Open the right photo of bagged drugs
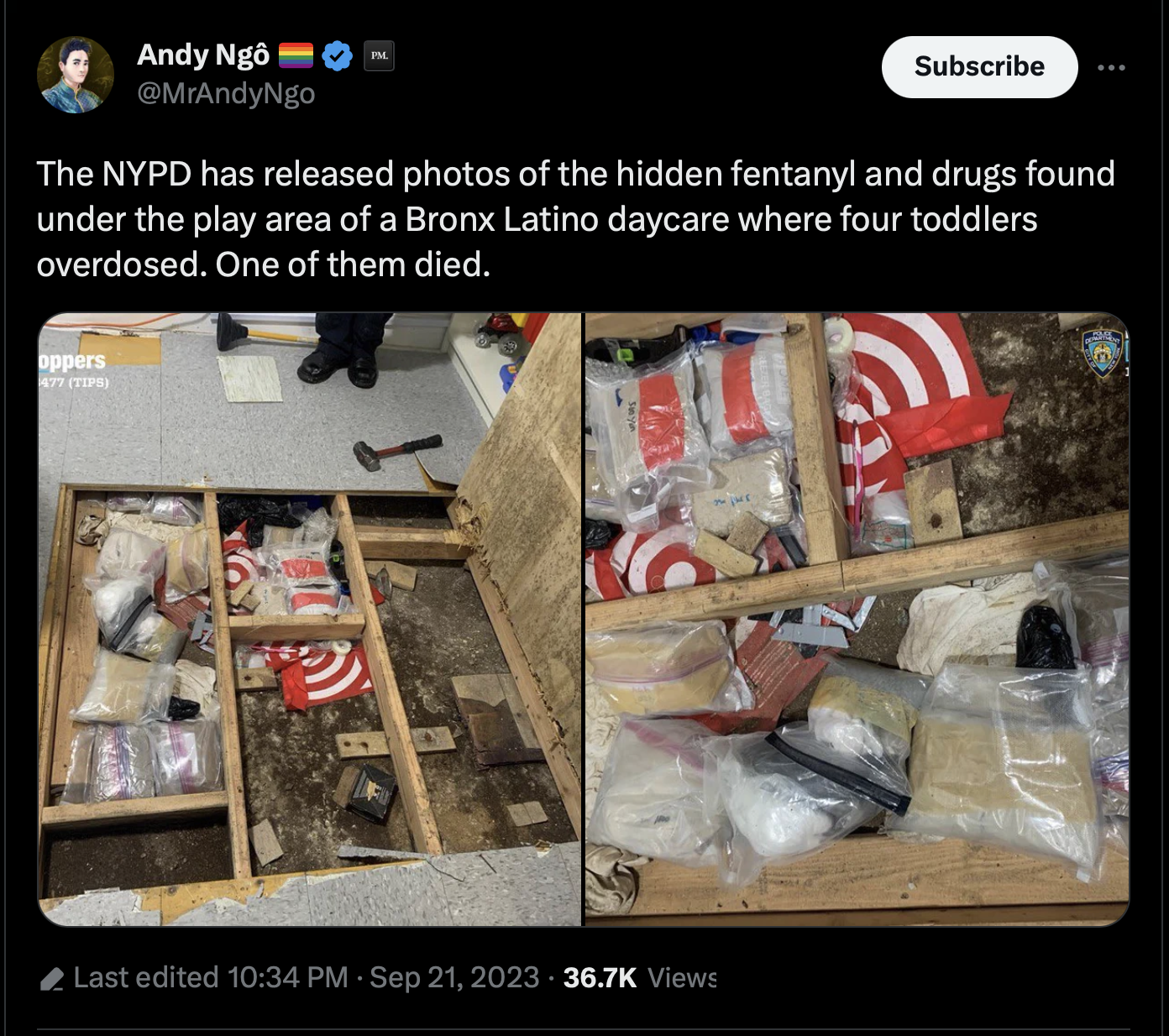Viewport: 1169px width, 1036px height. (857, 620)
